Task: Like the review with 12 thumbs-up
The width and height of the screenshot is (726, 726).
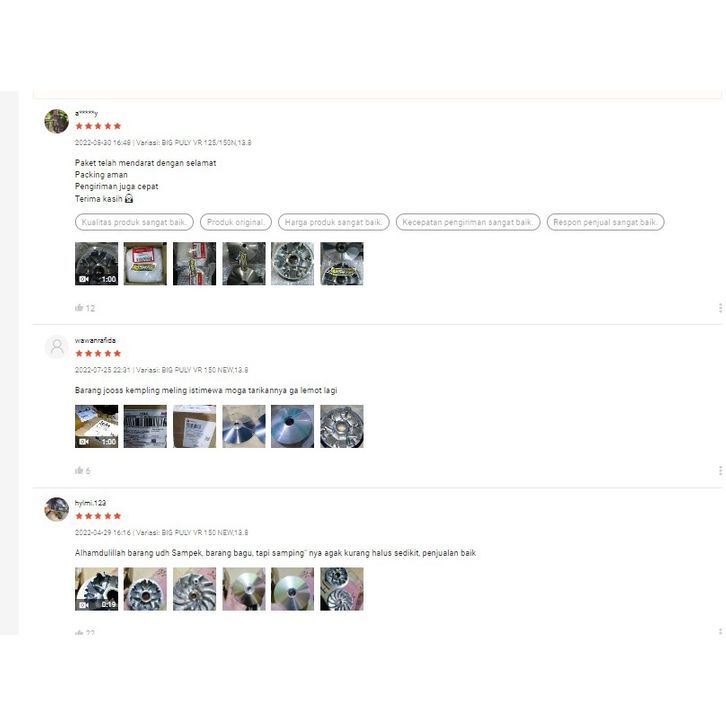Action: click(79, 308)
